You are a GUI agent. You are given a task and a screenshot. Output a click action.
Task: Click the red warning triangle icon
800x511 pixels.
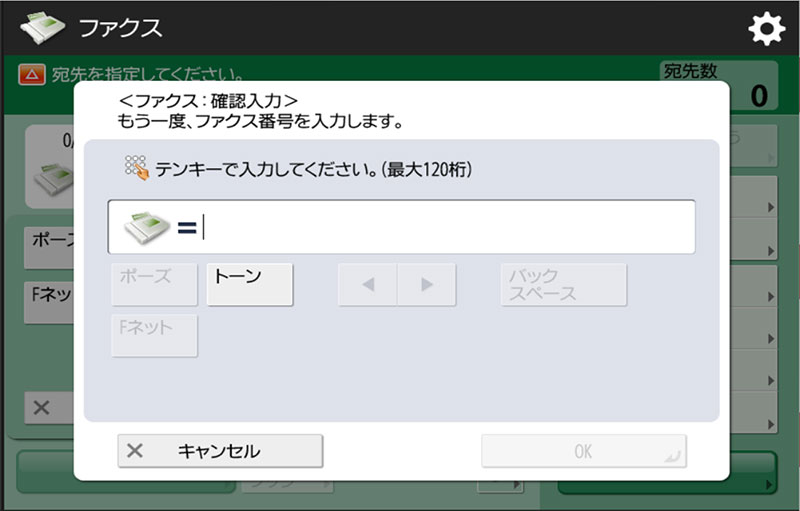pyautogui.click(x=33, y=75)
